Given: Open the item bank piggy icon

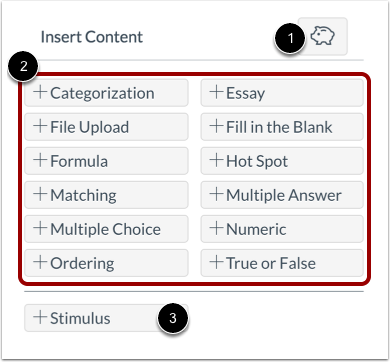Looking at the screenshot, I should tap(323, 36).
